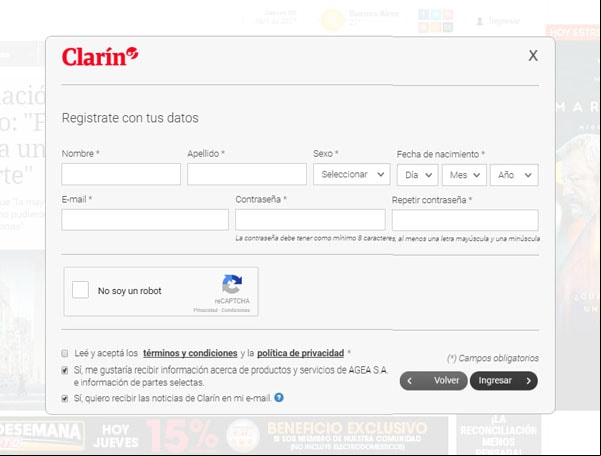Click the Nombre input field
The image size is (601, 456).
[121, 174]
